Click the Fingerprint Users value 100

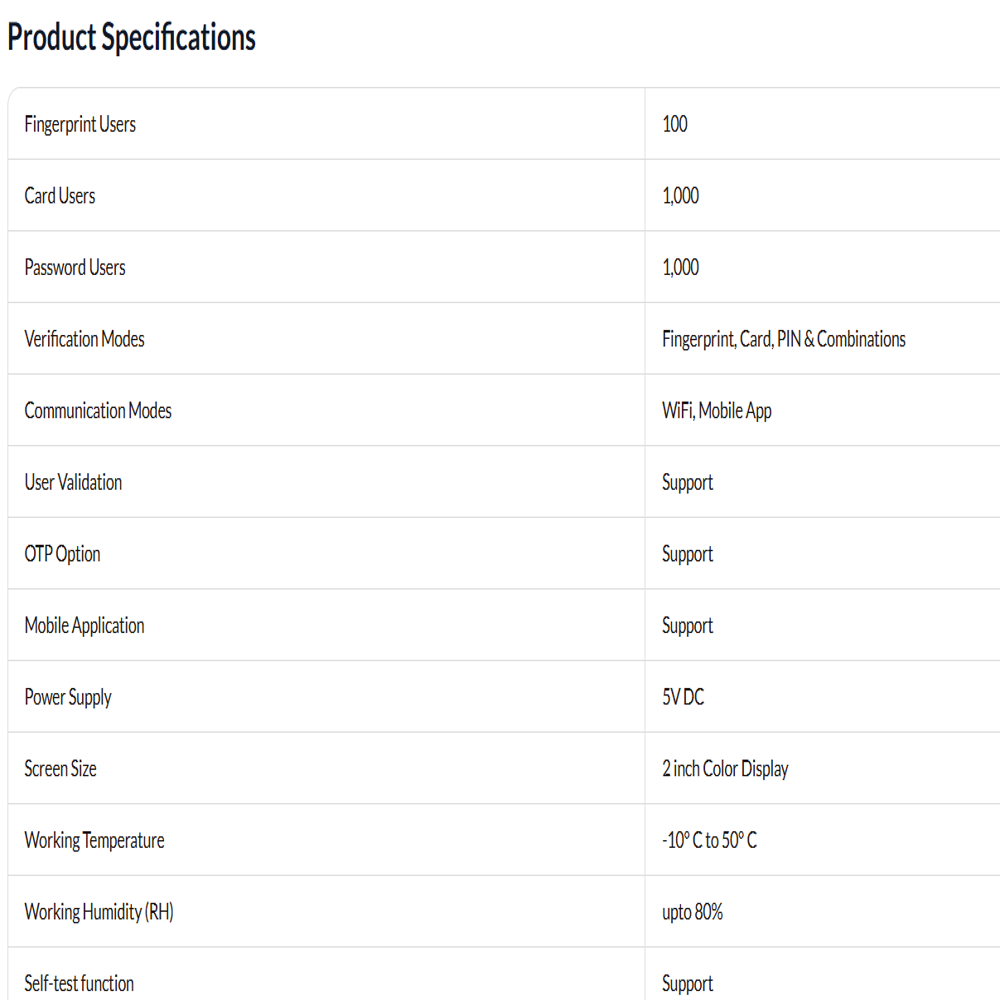coord(675,124)
